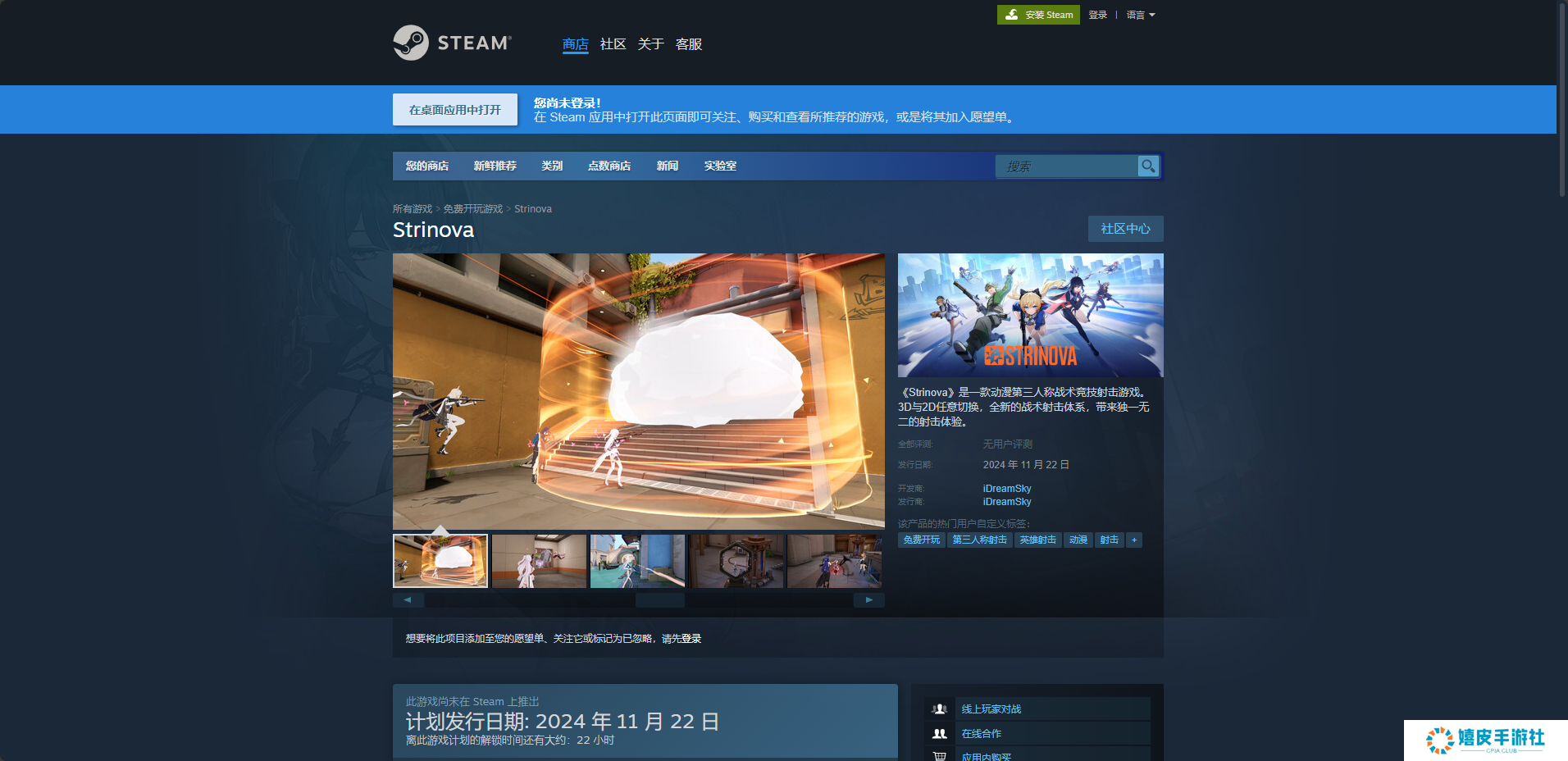Open the 类别 categories menu

(552, 166)
